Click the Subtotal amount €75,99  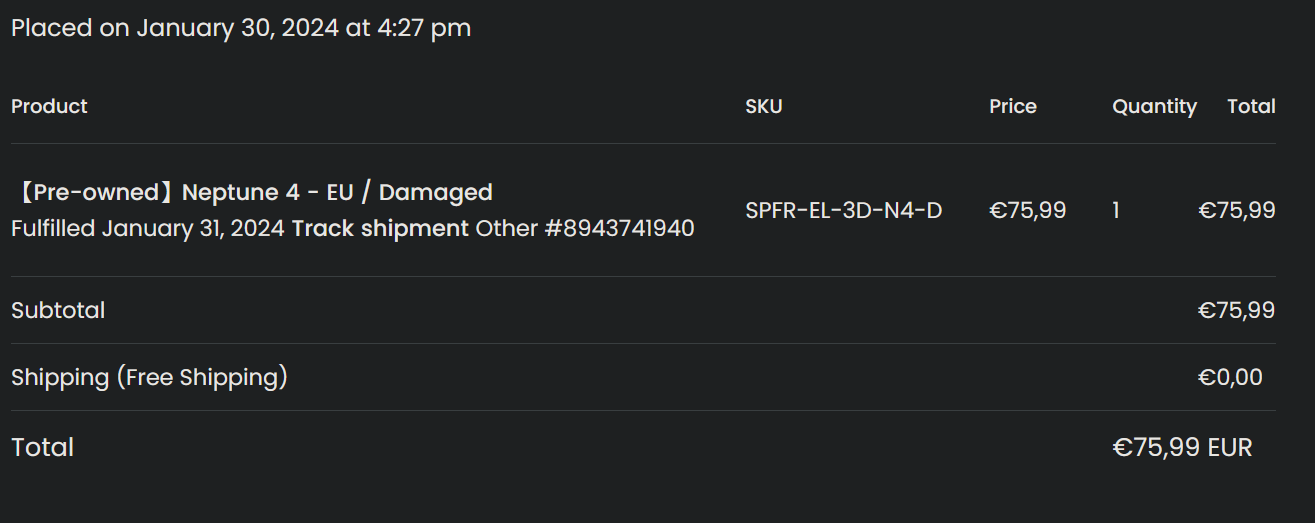click(1237, 310)
